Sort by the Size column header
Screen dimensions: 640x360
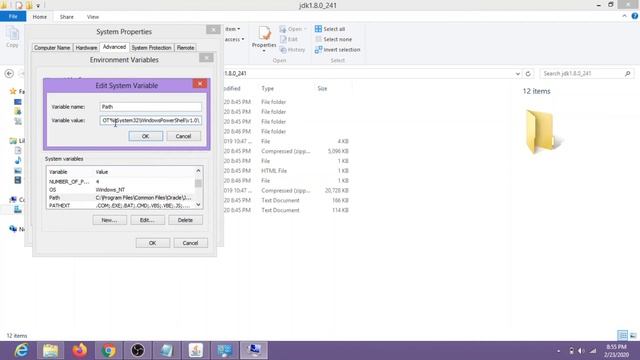click(322, 89)
